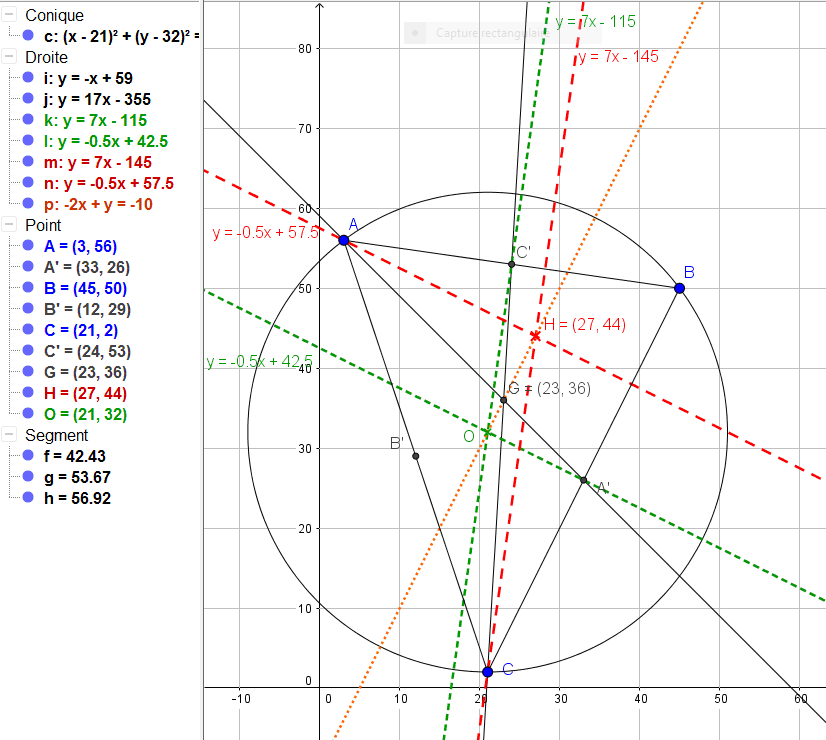Screen dimensions: 826x740
Task: Click red cross marker H in graph
Action: [x=535, y=336]
